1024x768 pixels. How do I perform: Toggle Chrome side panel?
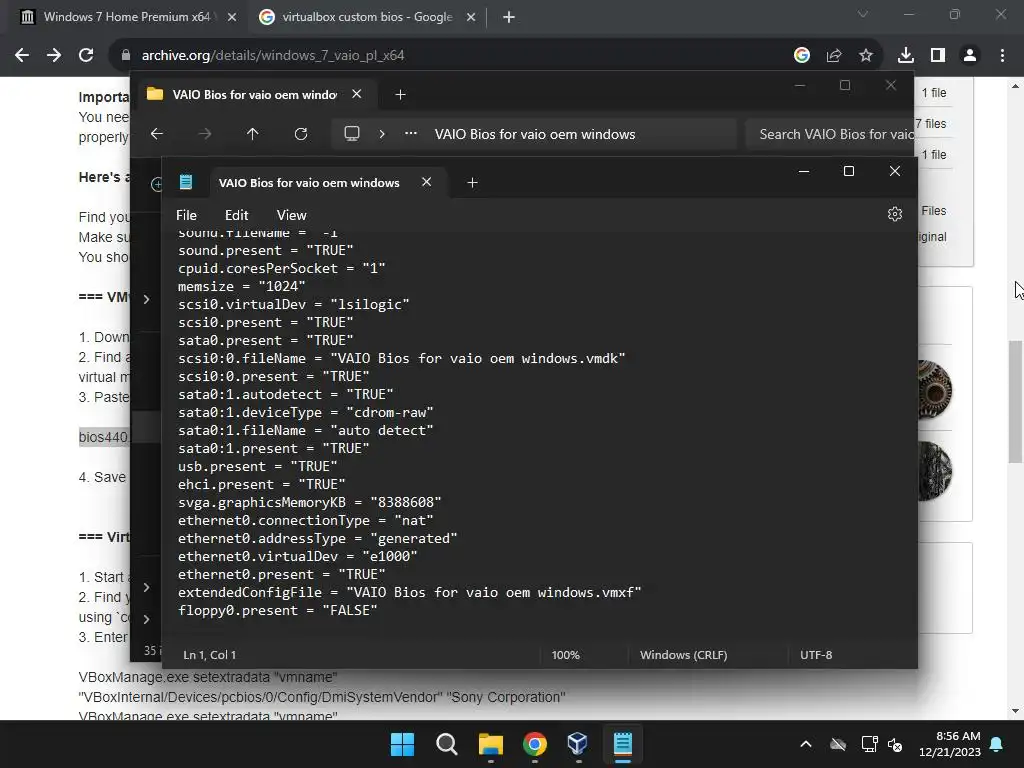point(938,56)
